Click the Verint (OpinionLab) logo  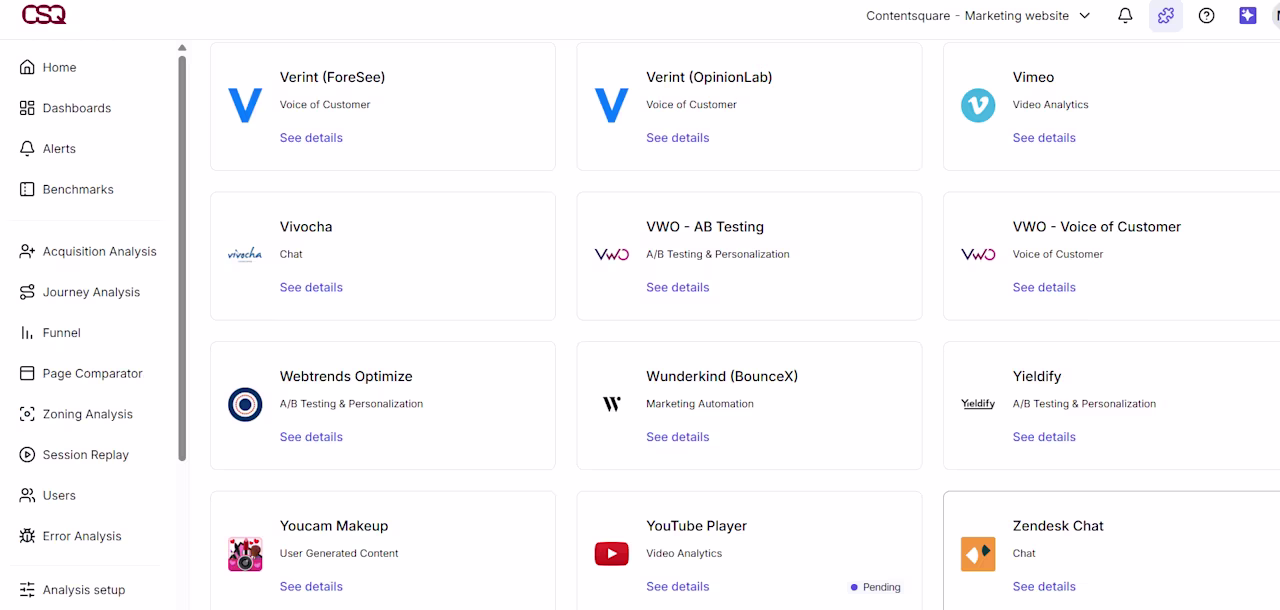pos(611,105)
